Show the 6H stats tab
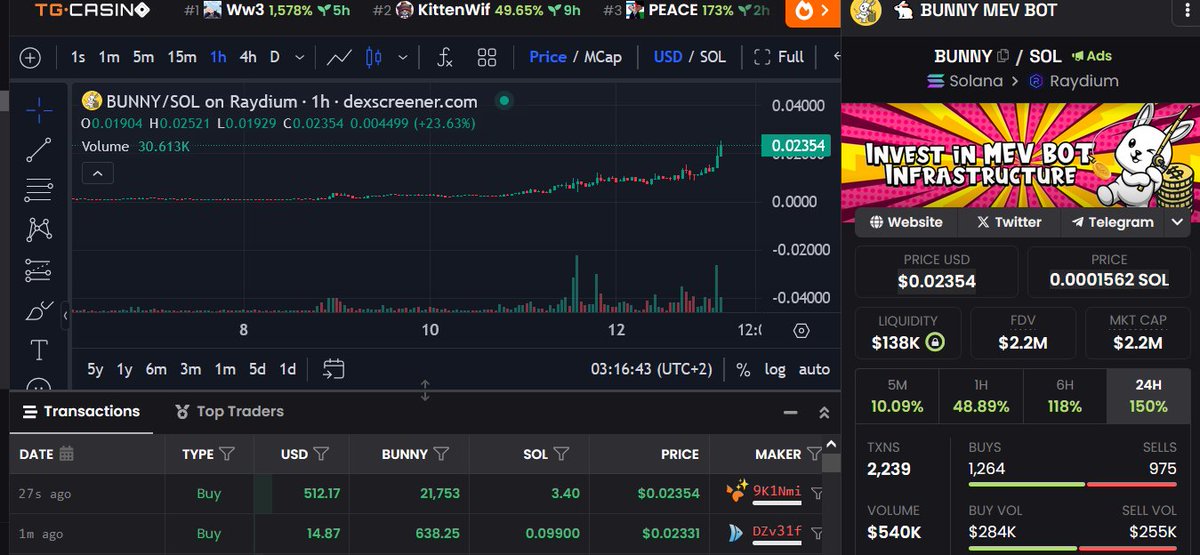1200x555 pixels. [x=1064, y=396]
